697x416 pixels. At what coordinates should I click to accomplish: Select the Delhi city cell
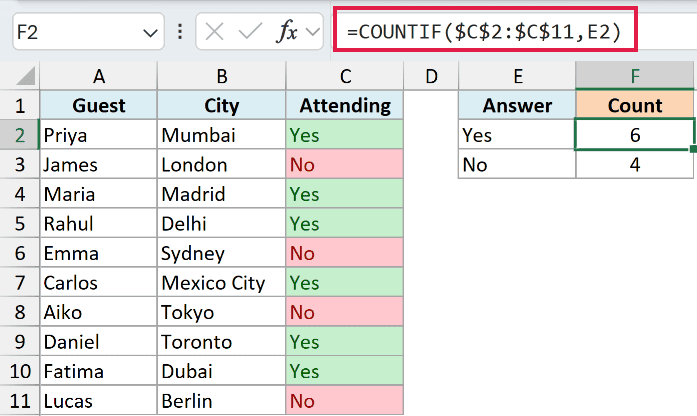coord(221,224)
